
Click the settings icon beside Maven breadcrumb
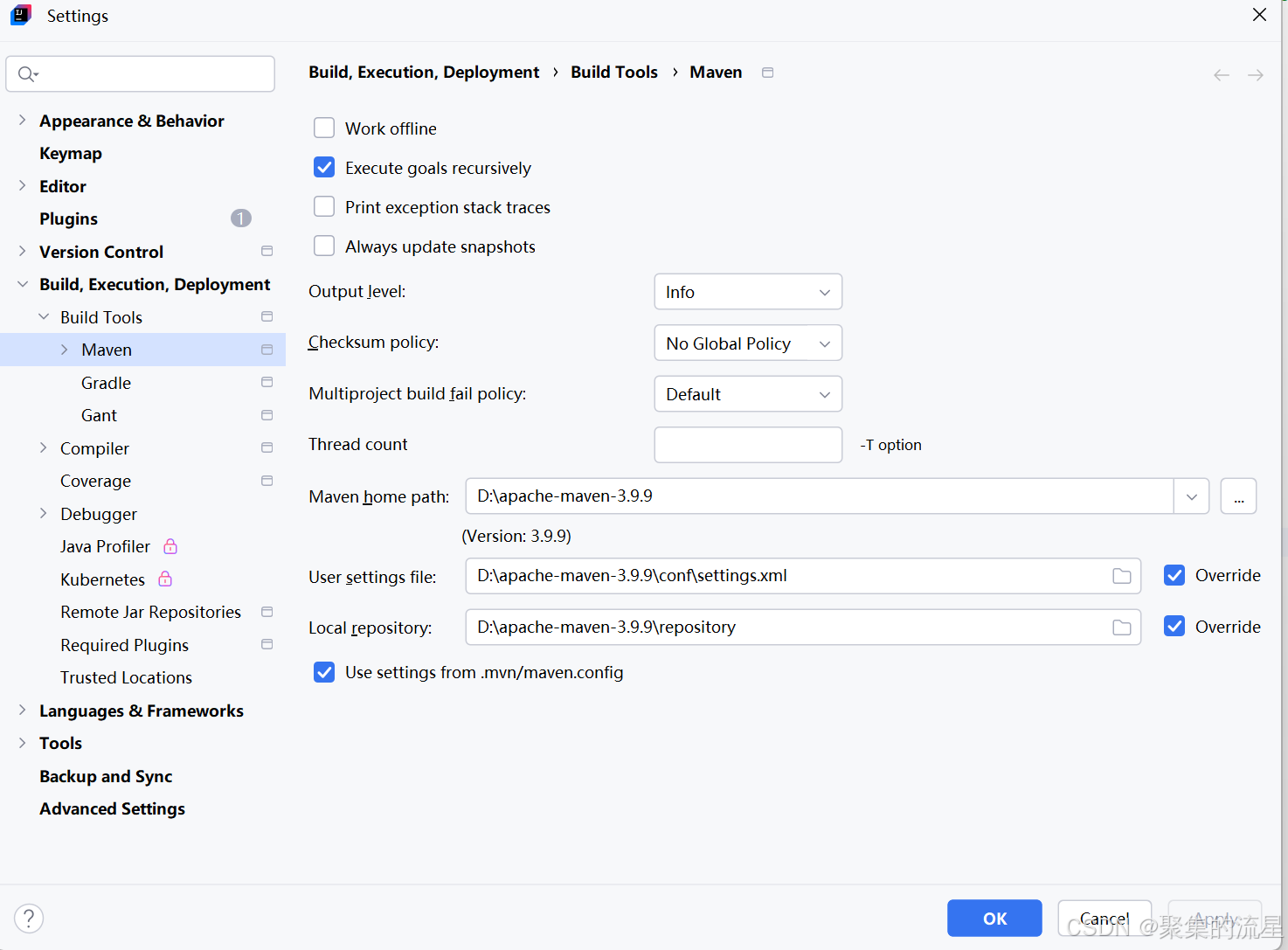point(767,72)
